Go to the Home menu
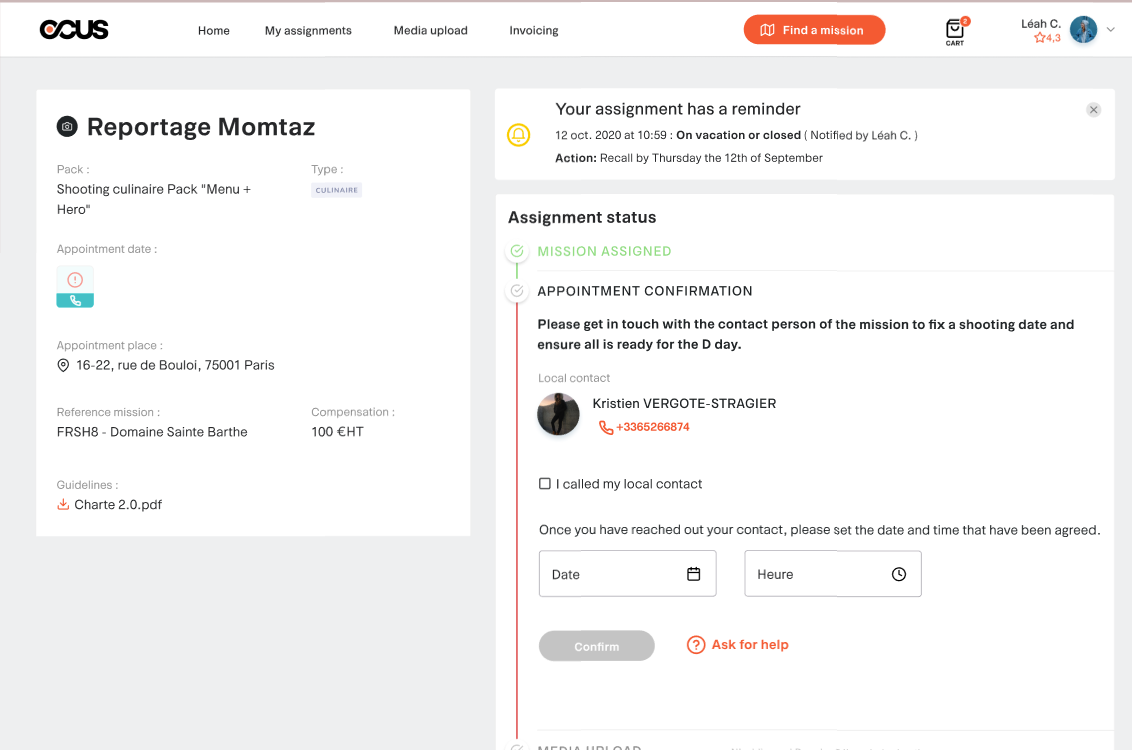This screenshot has width=1132, height=750. [214, 30]
